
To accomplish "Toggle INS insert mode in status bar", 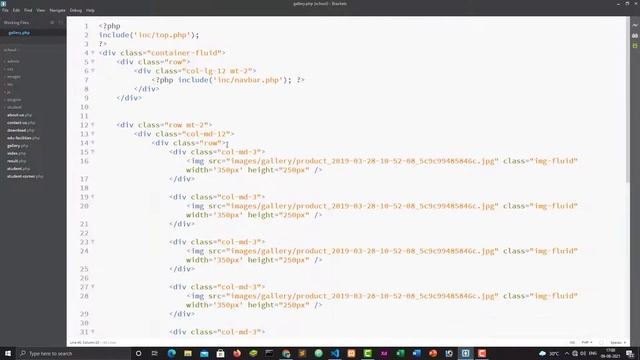I will coord(572,342).
